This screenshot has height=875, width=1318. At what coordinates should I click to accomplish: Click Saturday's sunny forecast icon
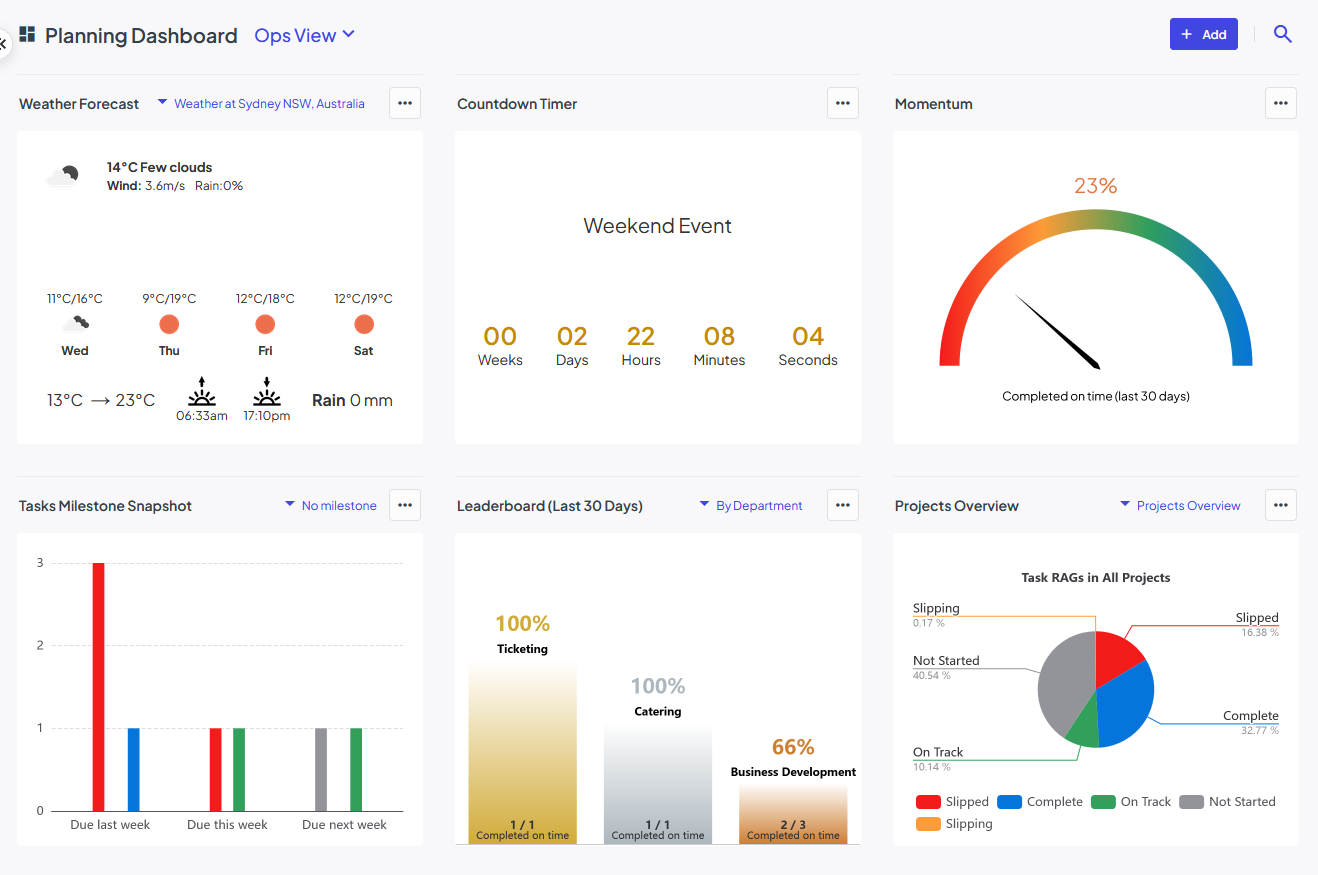click(364, 324)
